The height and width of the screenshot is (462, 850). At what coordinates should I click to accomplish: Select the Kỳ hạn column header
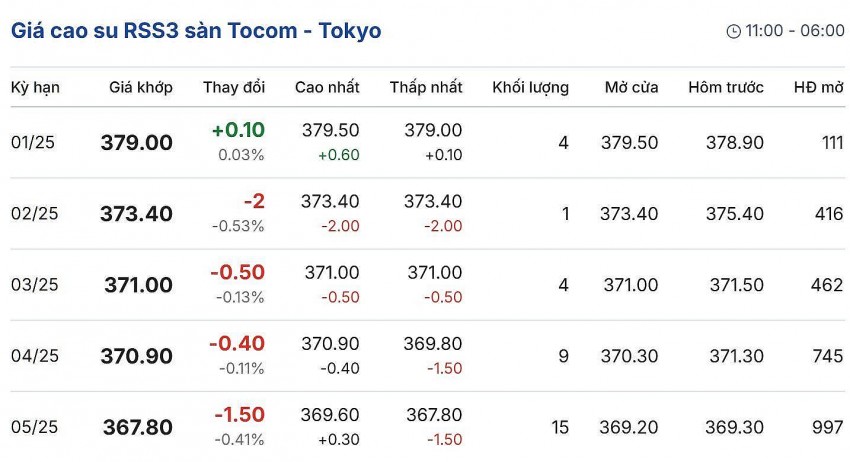coord(35,88)
